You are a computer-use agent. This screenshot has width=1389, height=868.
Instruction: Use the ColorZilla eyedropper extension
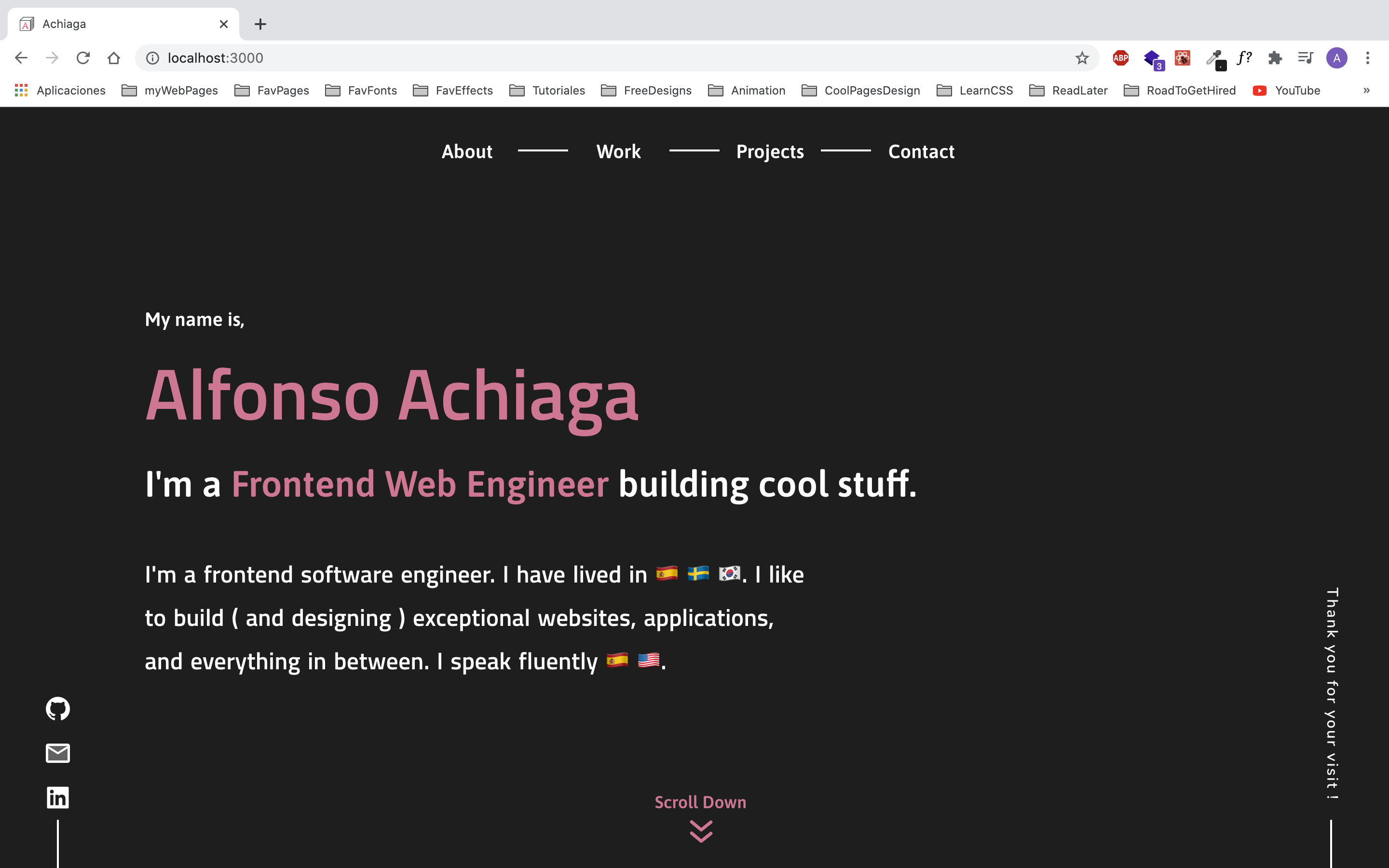1214,57
